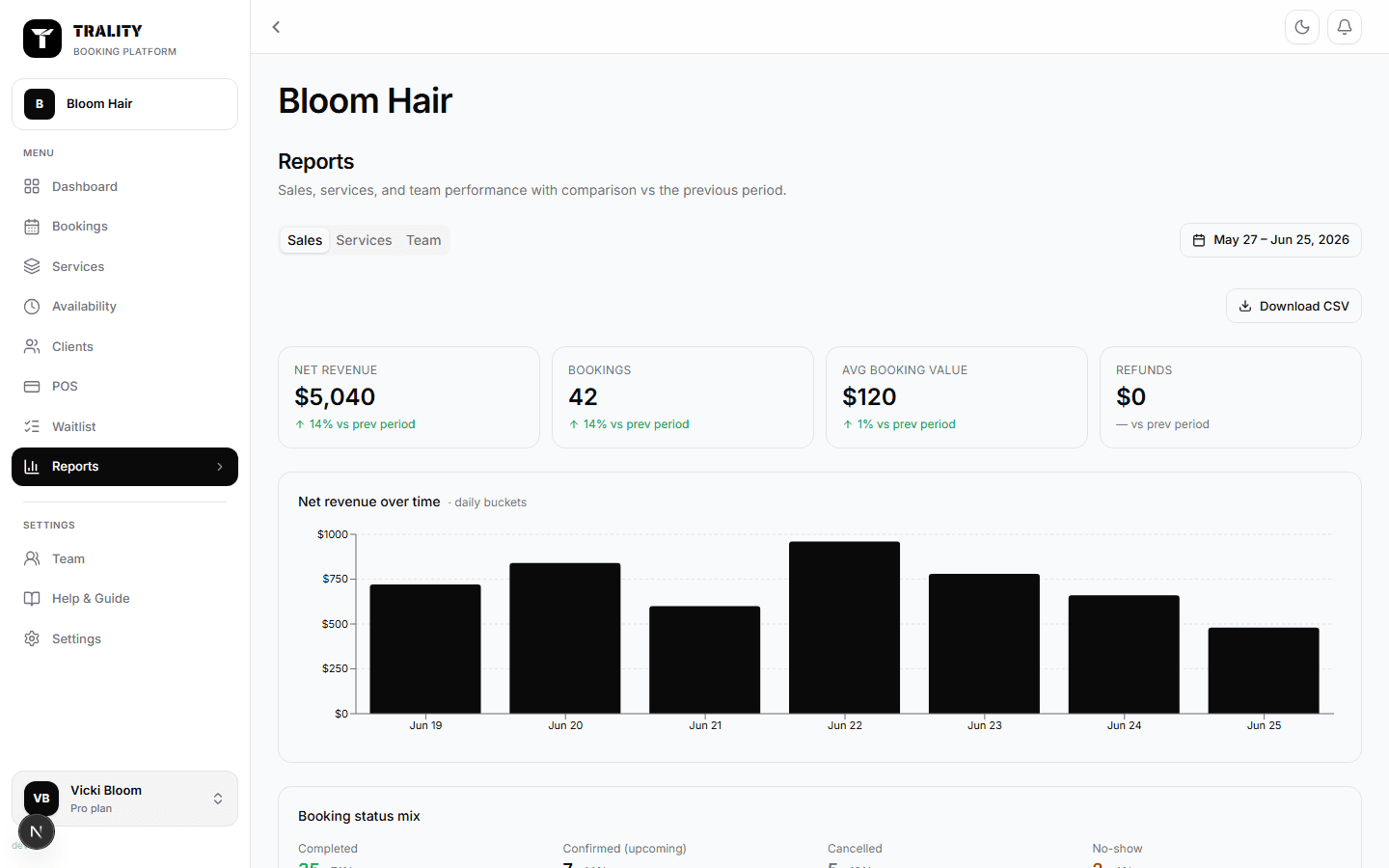Click the Refunds $0 value
Image resolution: width=1389 pixels, height=868 pixels.
(1130, 397)
